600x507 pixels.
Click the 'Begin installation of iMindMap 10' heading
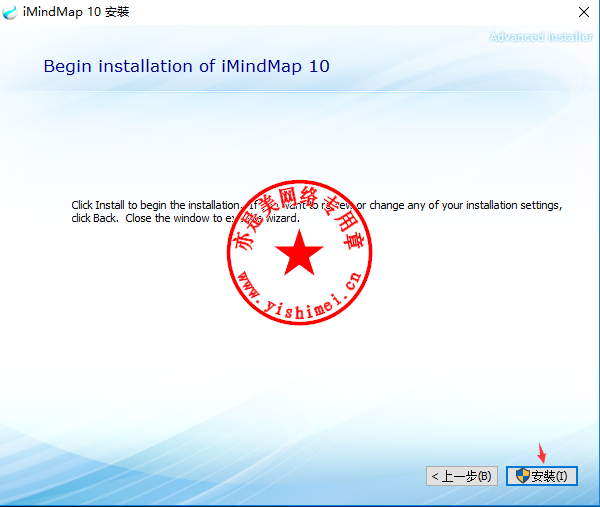click(186, 66)
